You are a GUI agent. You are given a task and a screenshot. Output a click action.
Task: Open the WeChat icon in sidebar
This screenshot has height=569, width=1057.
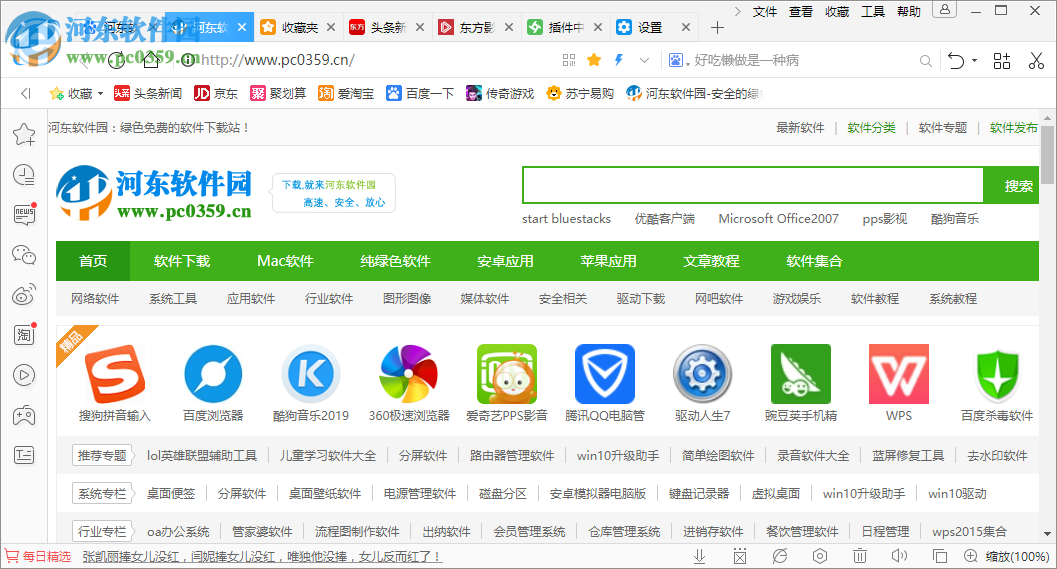tap(24, 255)
